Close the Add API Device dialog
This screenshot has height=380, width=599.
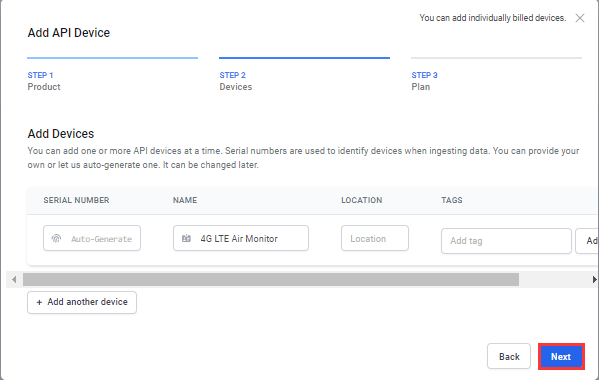point(580,18)
